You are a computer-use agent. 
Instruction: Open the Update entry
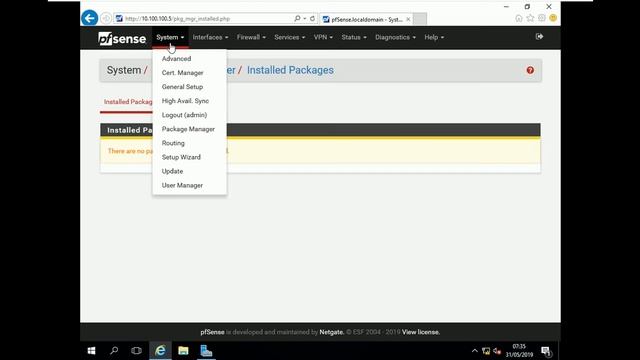pos(172,171)
